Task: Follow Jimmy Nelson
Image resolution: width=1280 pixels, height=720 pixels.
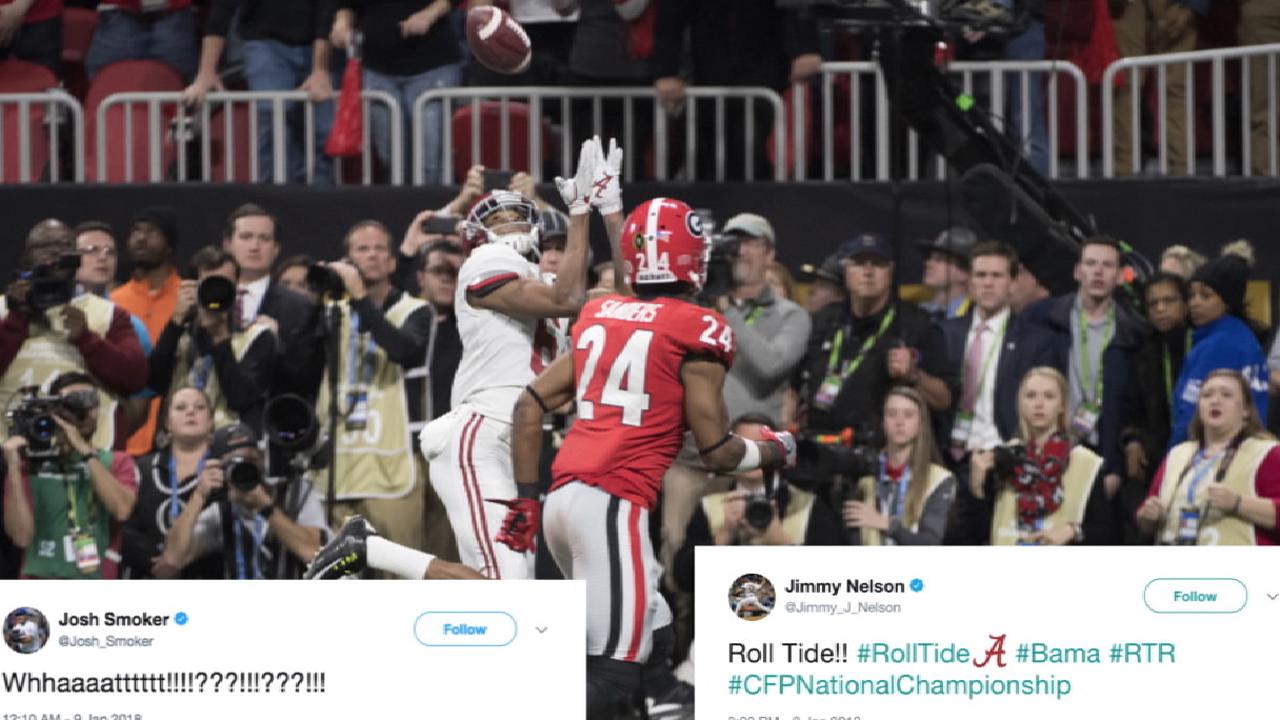Action: pos(1195,596)
